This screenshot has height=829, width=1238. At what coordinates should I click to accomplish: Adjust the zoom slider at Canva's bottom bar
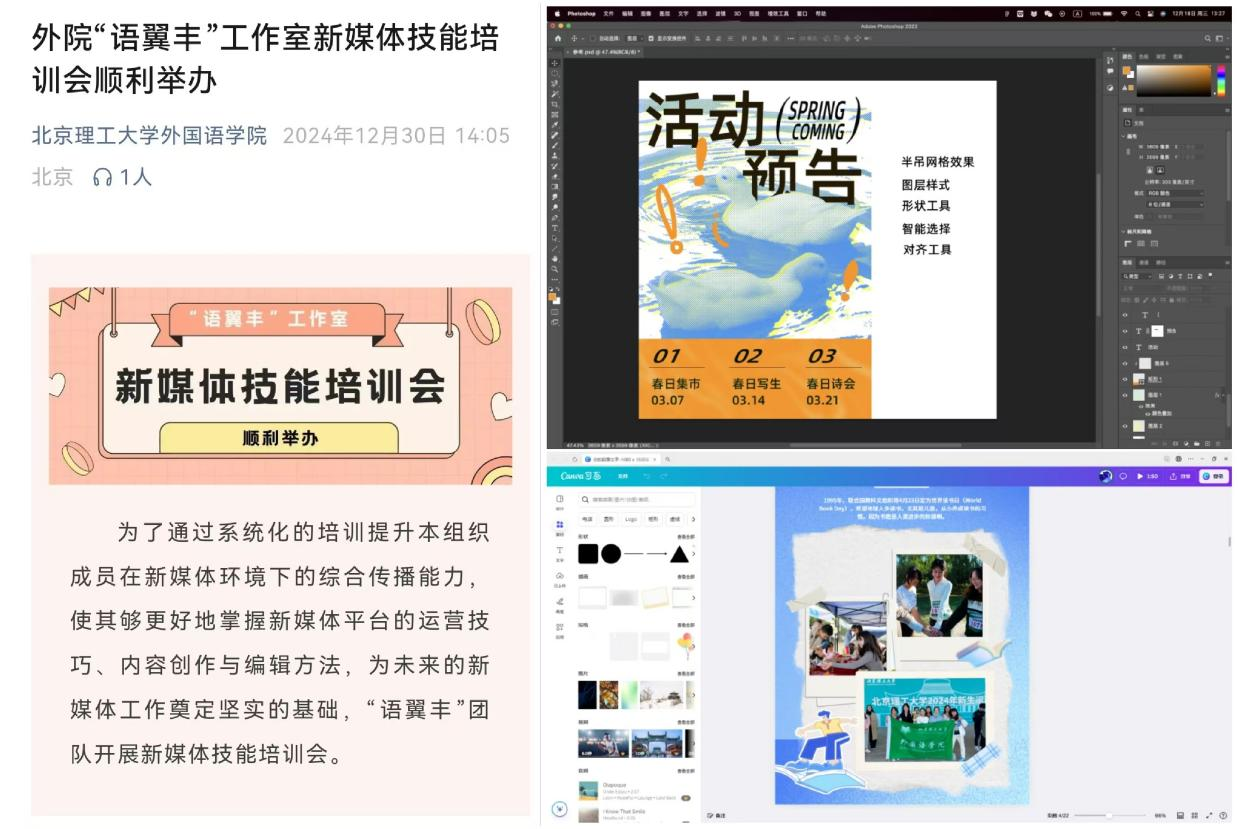click(x=1110, y=815)
